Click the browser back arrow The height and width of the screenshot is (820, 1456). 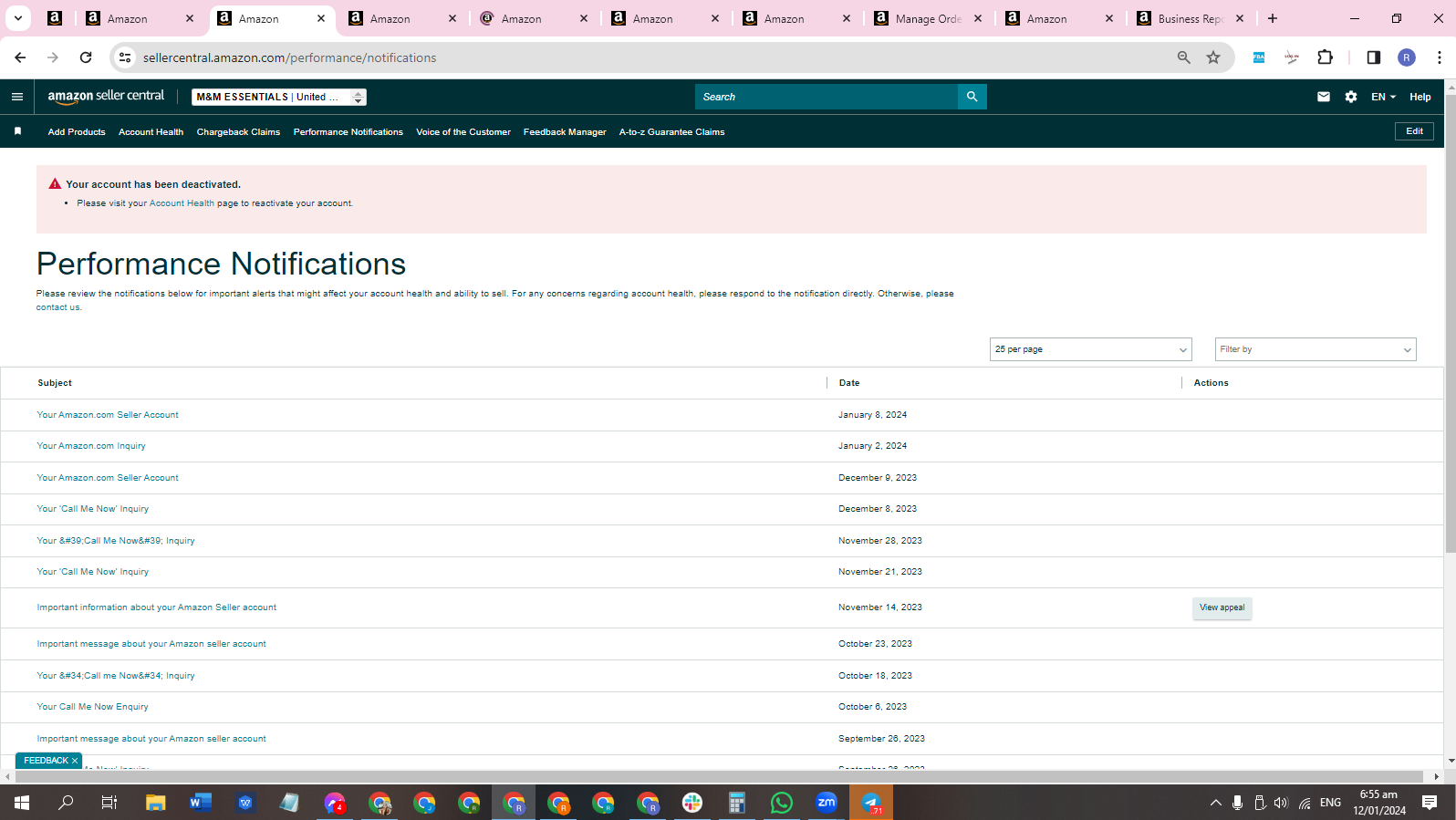click(20, 57)
